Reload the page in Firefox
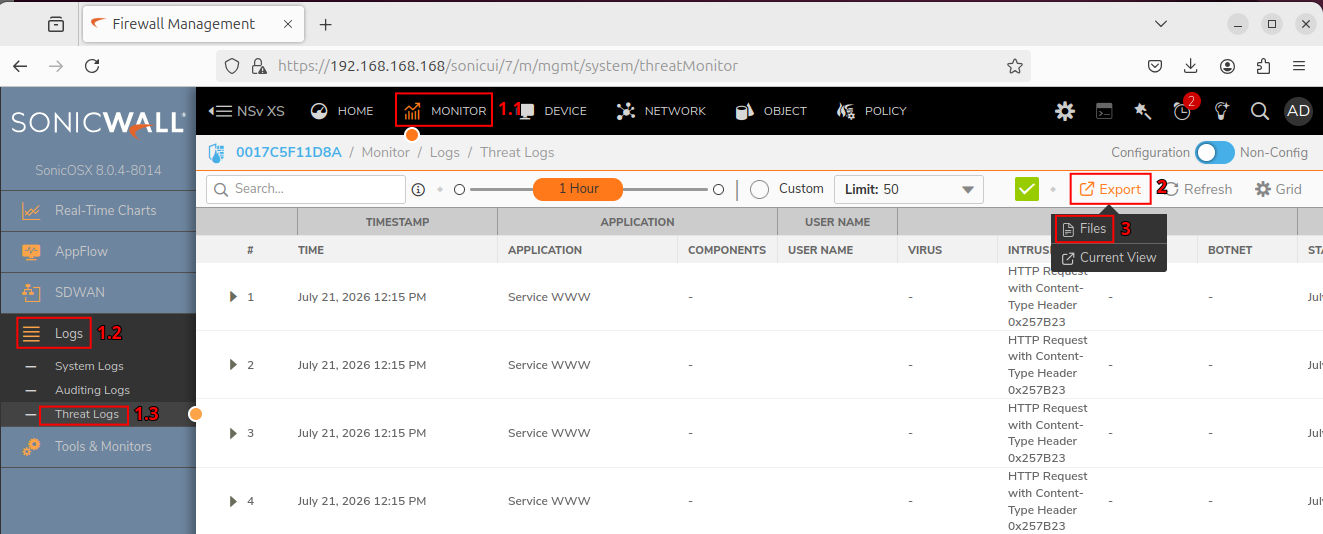1323x534 pixels. click(92, 66)
